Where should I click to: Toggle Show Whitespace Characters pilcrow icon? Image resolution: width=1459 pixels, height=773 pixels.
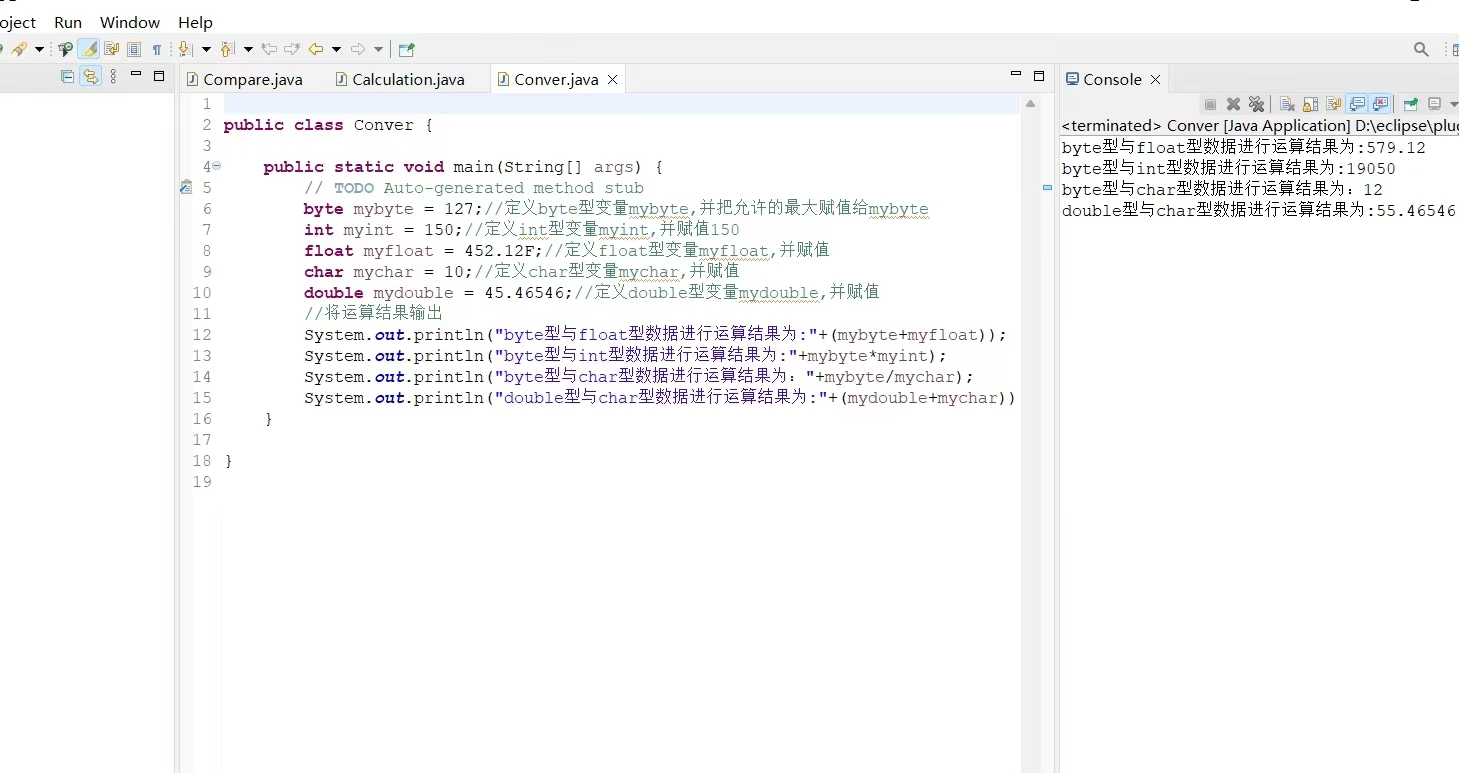157,49
